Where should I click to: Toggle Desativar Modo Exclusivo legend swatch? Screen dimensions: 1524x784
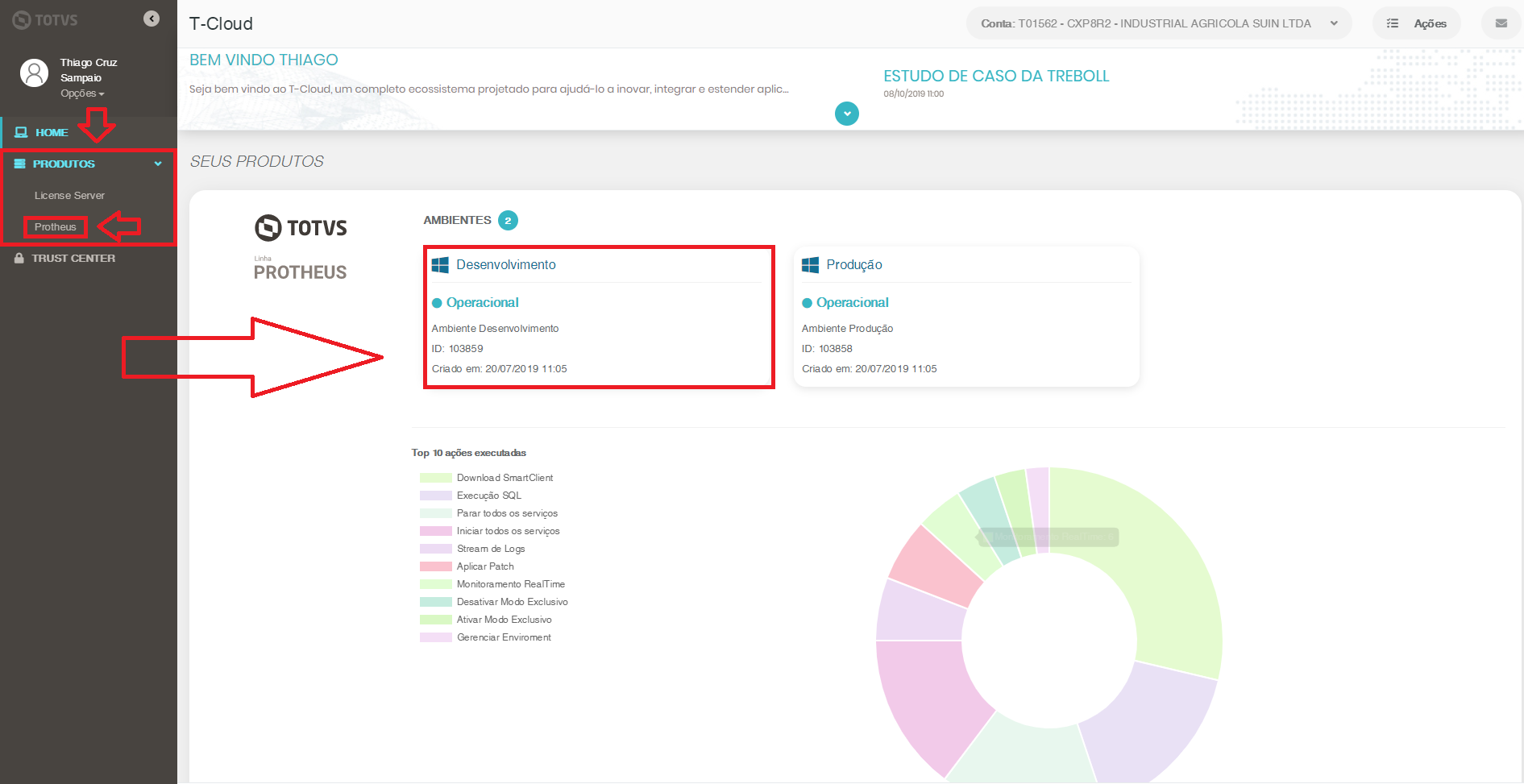coord(435,602)
